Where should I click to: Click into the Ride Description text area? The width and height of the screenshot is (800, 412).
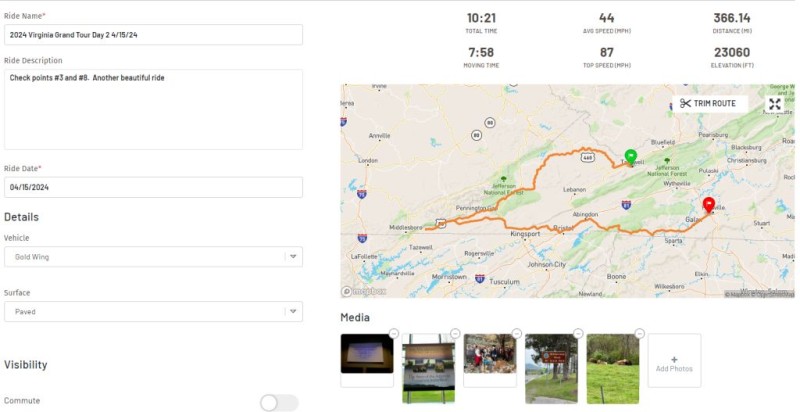click(153, 109)
